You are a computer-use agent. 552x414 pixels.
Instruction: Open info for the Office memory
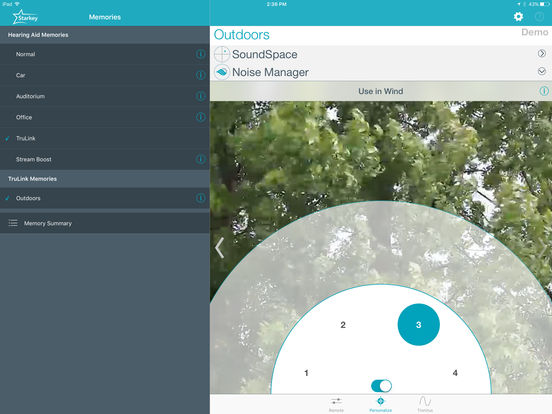click(x=200, y=117)
